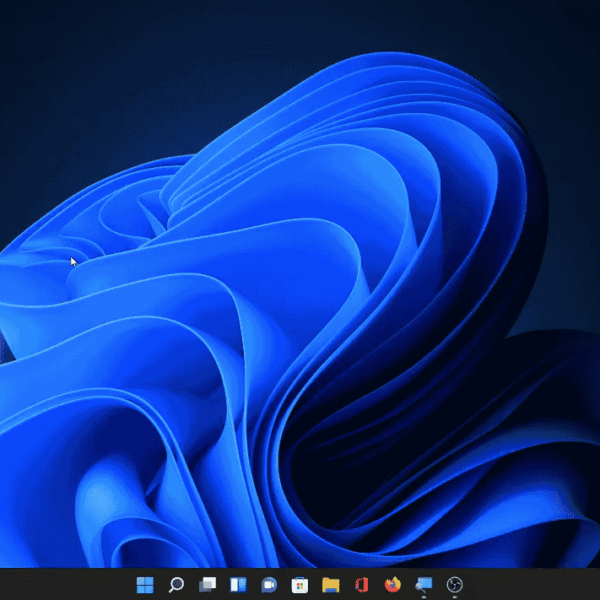
Task: Open Task View from the taskbar
Action: coord(207,585)
